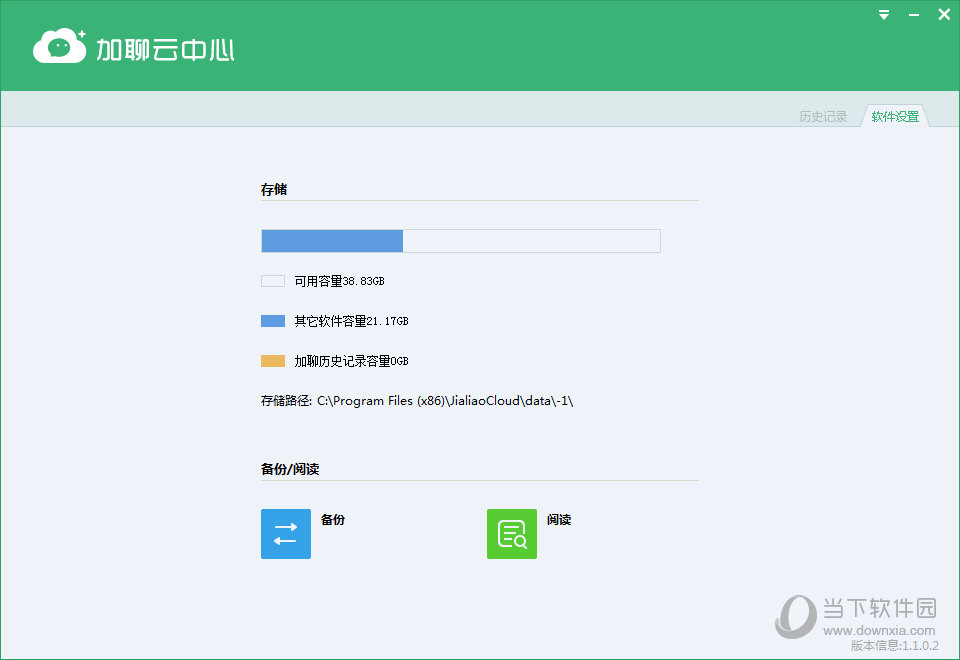Click the 加聊云中心 title text
960x660 pixels.
coord(165,50)
